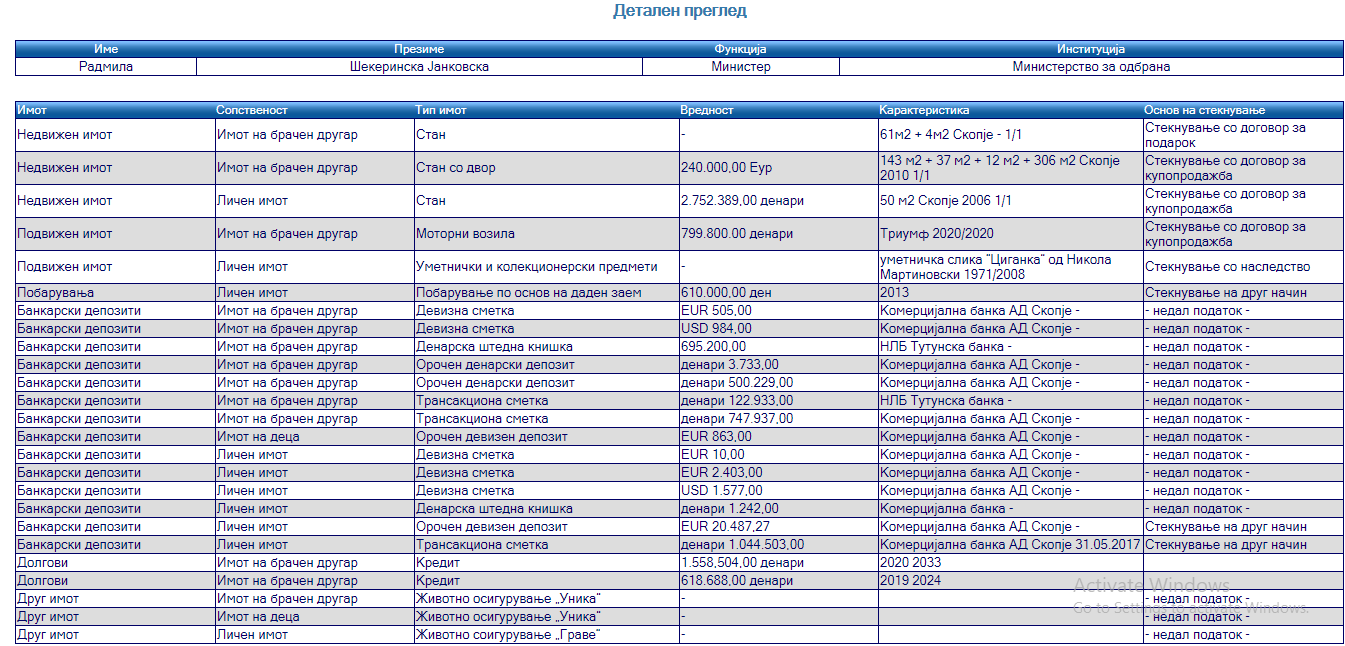Viewport: 1345px width, 646px height.
Task: Click "Уметнички и колекционерски предмети" cell
Action: tap(547, 267)
